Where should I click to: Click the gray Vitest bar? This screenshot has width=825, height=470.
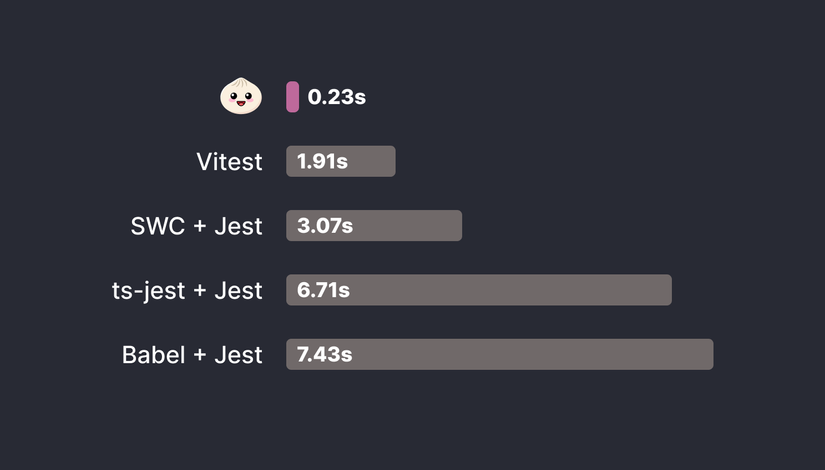pyautogui.click(x=370, y=162)
